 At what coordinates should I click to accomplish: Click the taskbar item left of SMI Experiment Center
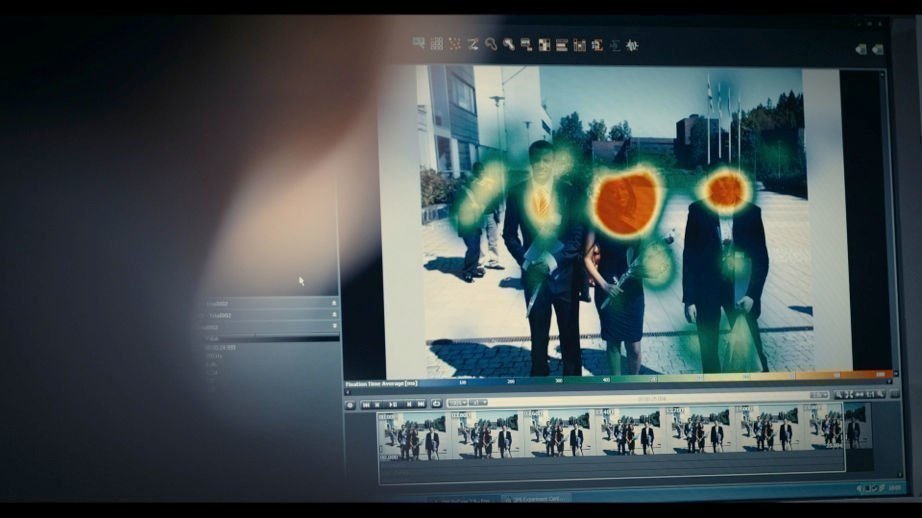pyautogui.click(x=465, y=500)
